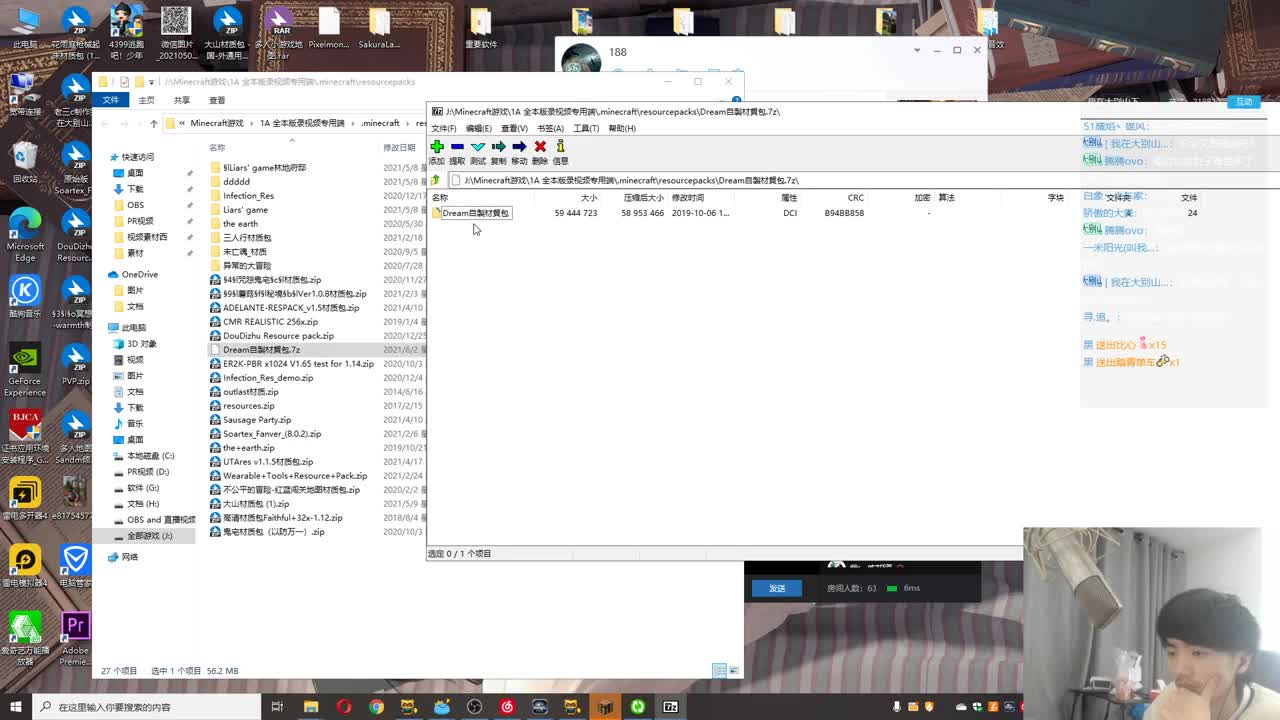Screen dimensions: 1280x720
Task: Click the Test (测试) checkmark icon
Action: click(478, 146)
